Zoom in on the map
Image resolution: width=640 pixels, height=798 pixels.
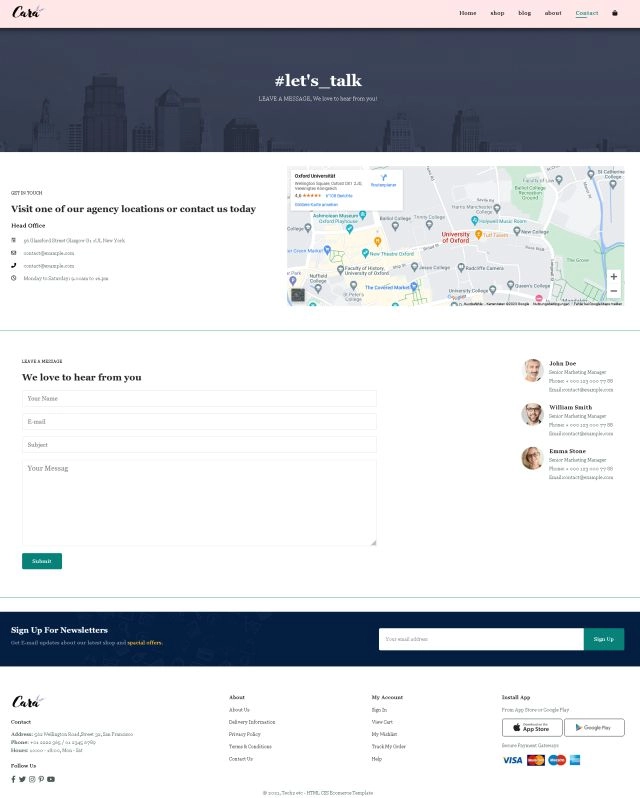point(613,276)
